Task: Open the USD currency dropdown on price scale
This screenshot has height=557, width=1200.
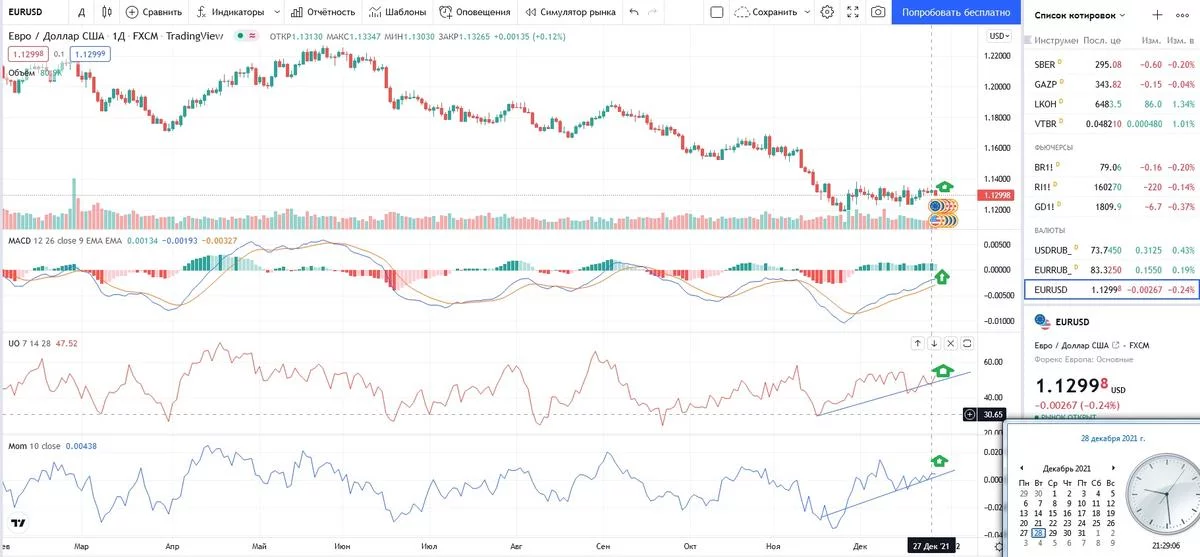Action: click(x=999, y=36)
